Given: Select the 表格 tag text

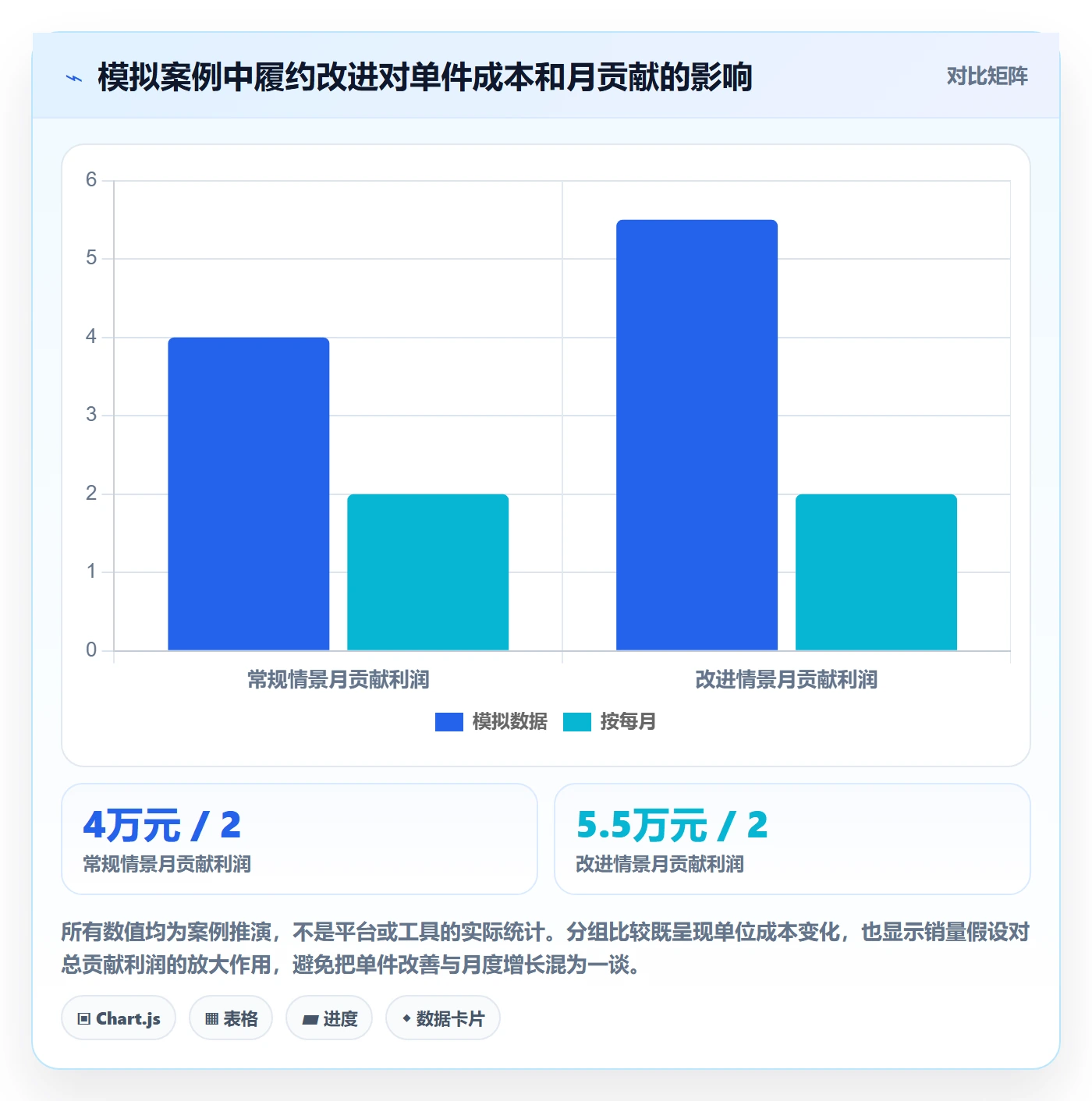Looking at the screenshot, I should tap(240, 1018).
